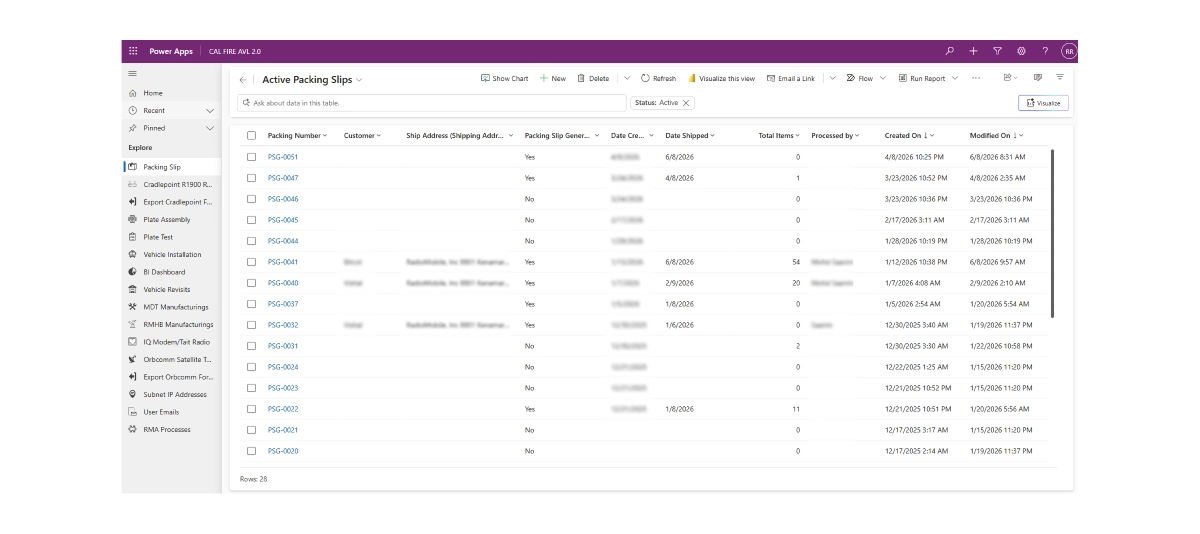Open the PSG-0032 record link
Image resolution: width=1200 pixels, height=534 pixels.
[x=283, y=325]
